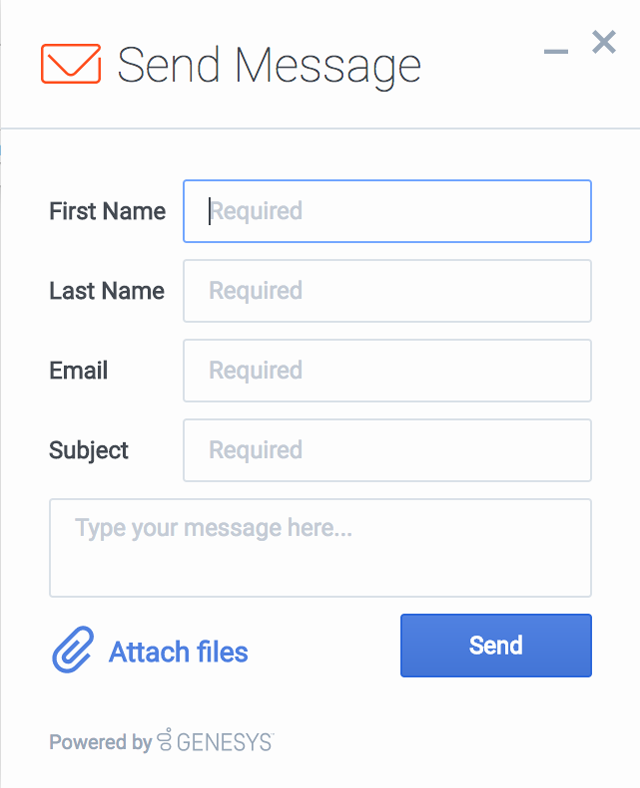Screen dimensions: 640x788
Task: Click the "Type your message here" textarea
Action: 320,548
